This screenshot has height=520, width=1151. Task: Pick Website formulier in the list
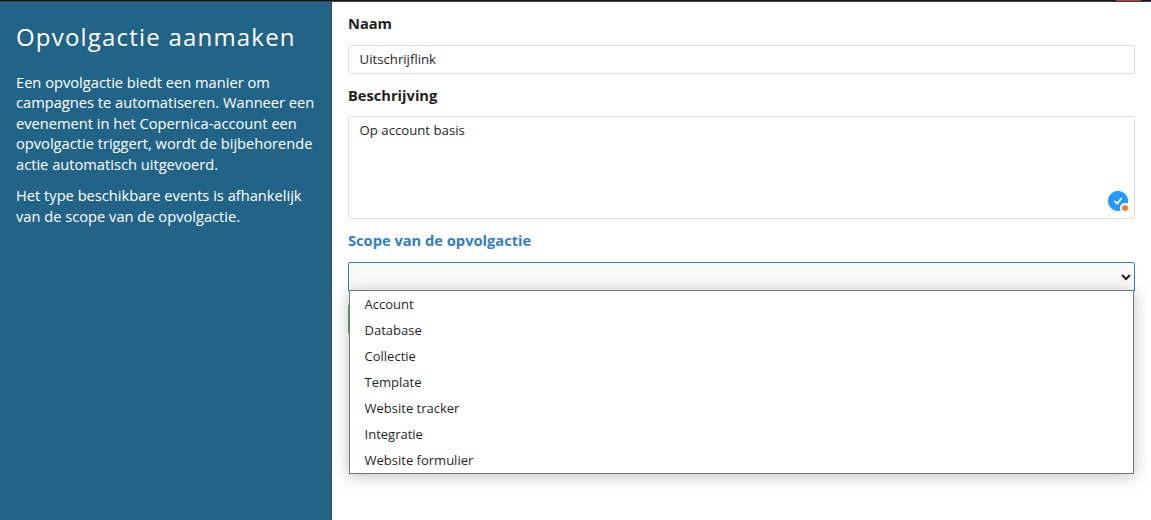click(x=419, y=460)
